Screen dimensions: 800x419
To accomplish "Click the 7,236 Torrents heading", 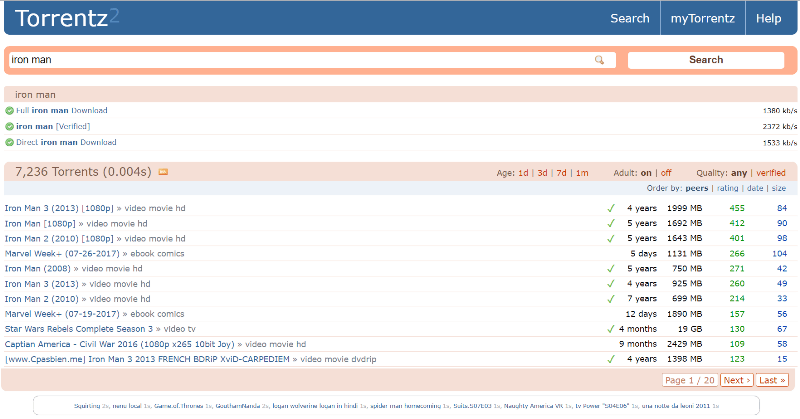I will pos(83,172).
